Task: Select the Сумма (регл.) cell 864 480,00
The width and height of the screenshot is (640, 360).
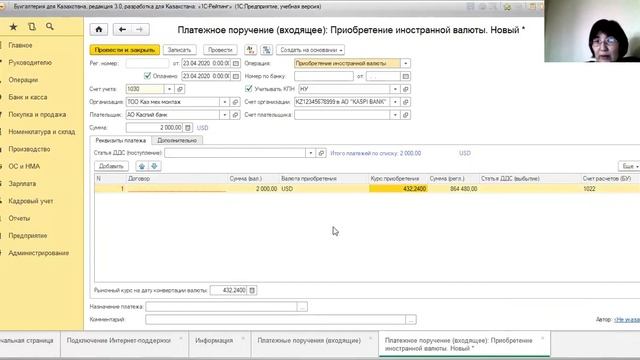Action: (453, 189)
